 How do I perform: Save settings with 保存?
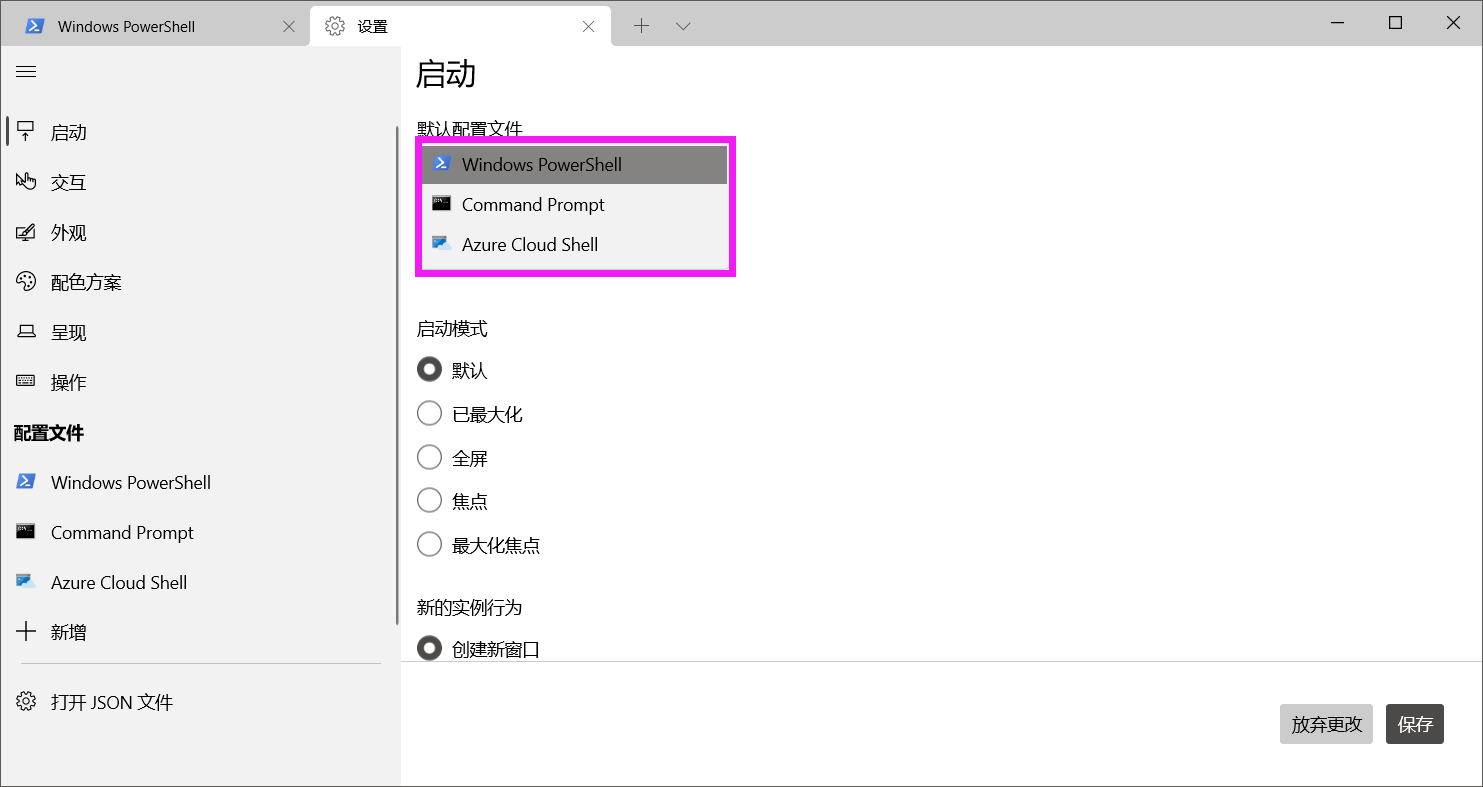[x=1415, y=724]
